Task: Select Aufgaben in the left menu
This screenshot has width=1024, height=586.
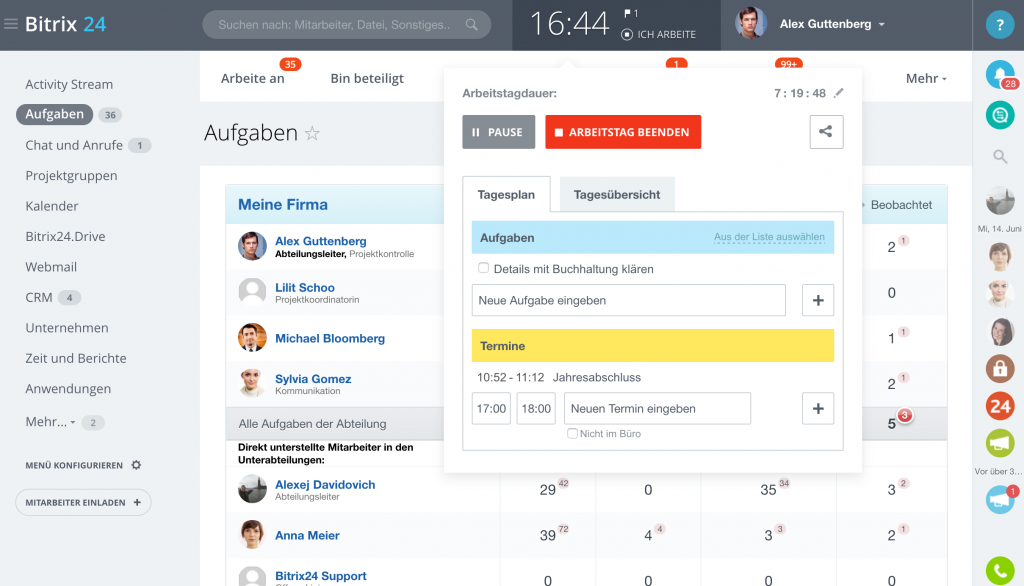Action: point(54,114)
